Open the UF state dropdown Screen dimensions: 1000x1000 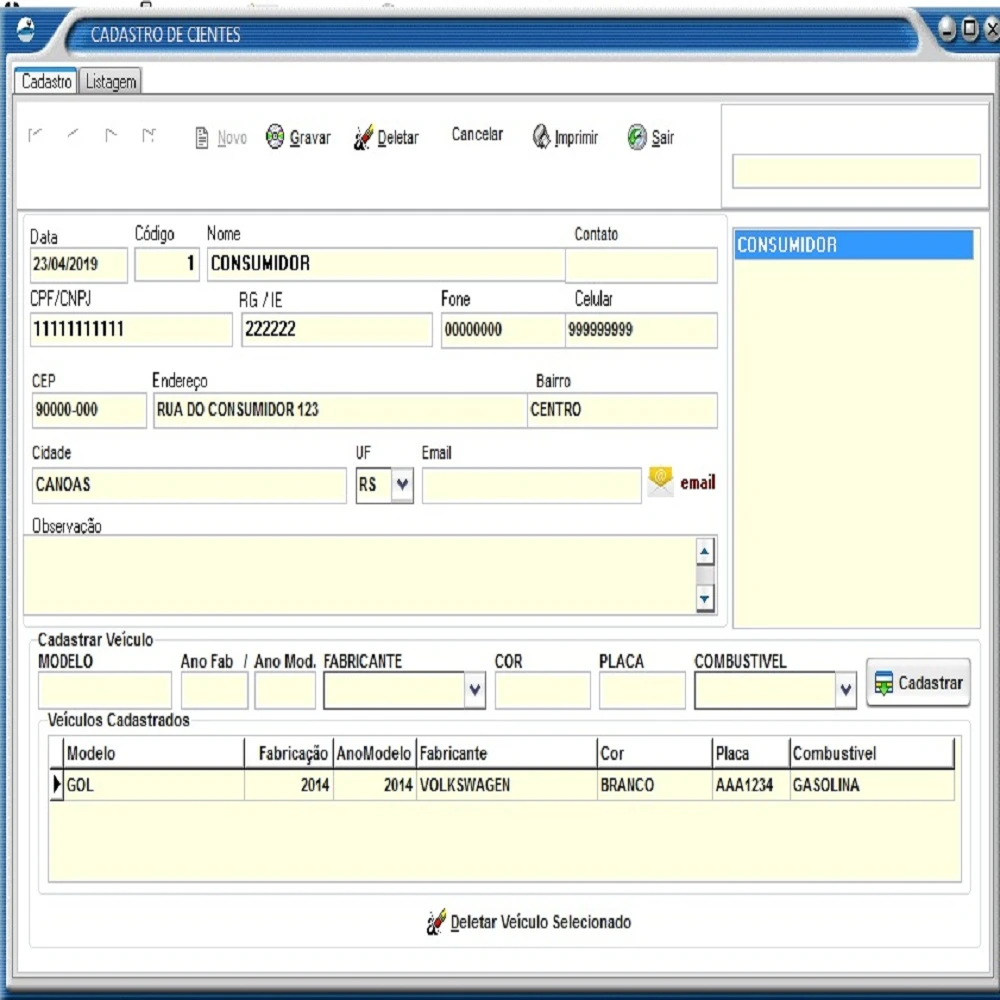(x=402, y=485)
